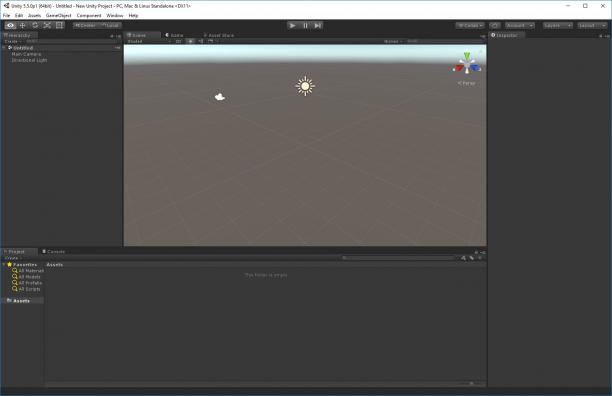The width and height of the screenshot is (612, 396).
Task: Select the Move tool
Action: [x=23, y=25]
